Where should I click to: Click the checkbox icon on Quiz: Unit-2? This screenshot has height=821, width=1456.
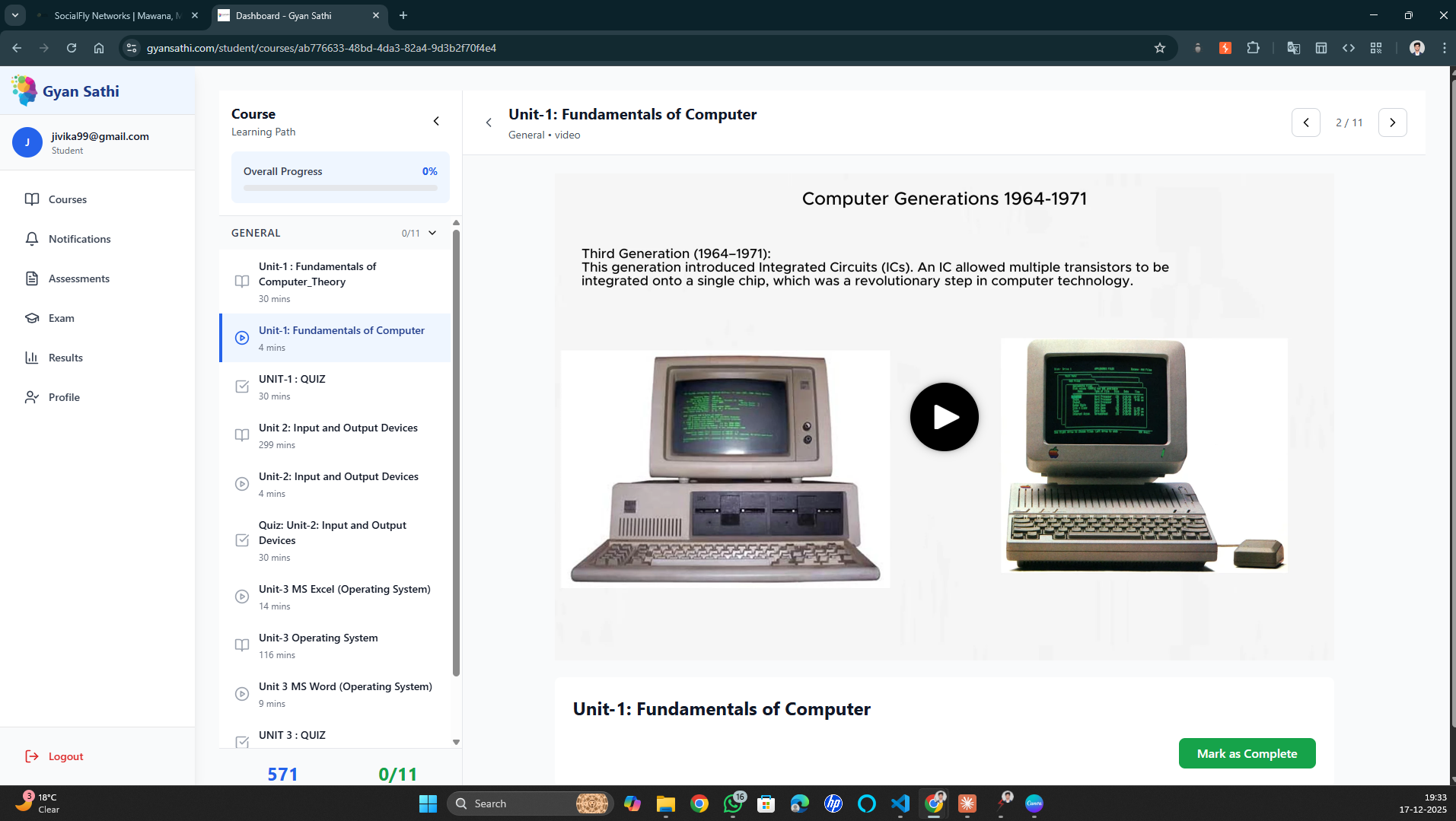click(242, 540)
